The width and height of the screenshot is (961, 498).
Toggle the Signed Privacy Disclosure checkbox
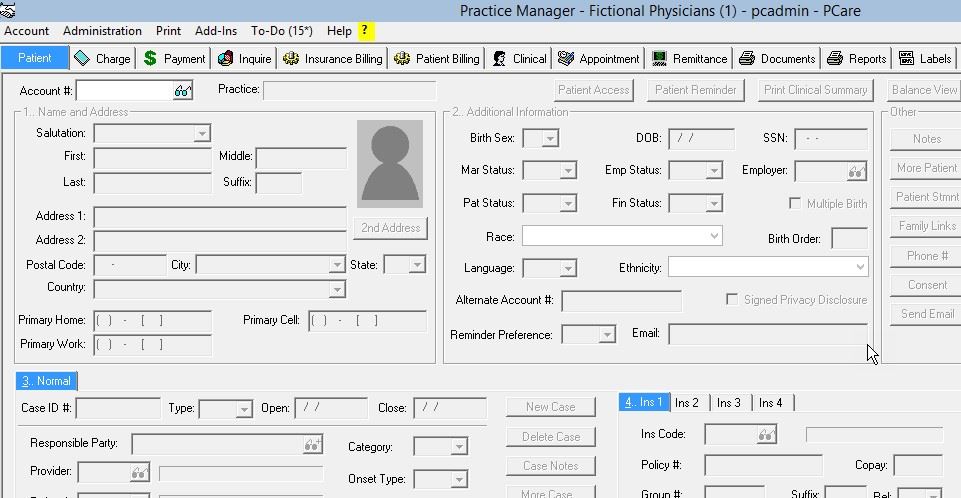click(733, 300)
